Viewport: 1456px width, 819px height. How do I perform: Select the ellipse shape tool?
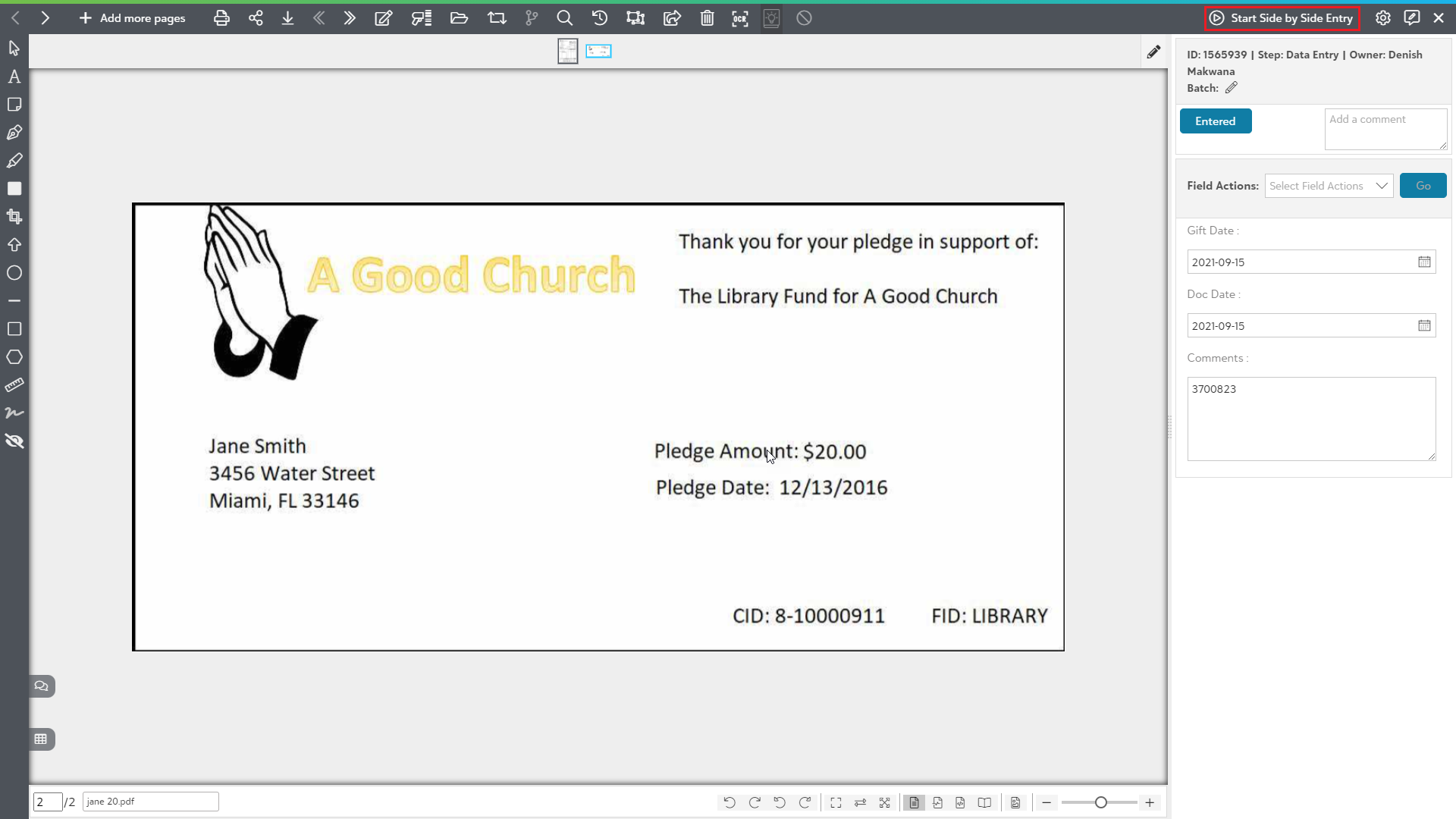(14, 273)
